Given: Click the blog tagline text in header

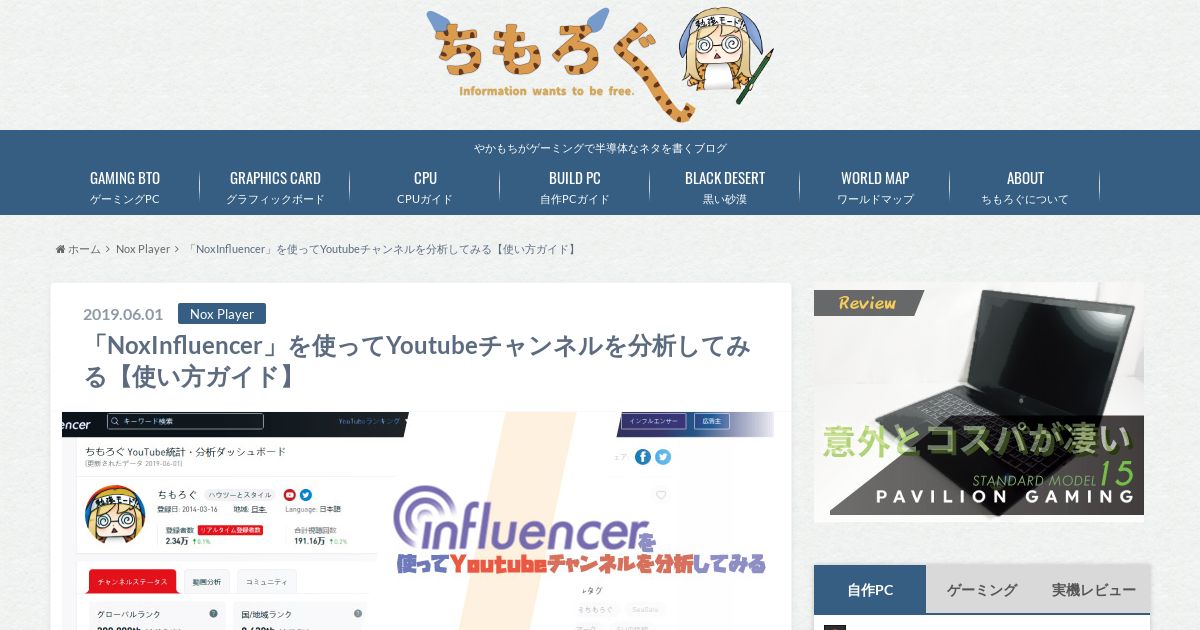Looking at the screenshot, I should tap(600, 148).
